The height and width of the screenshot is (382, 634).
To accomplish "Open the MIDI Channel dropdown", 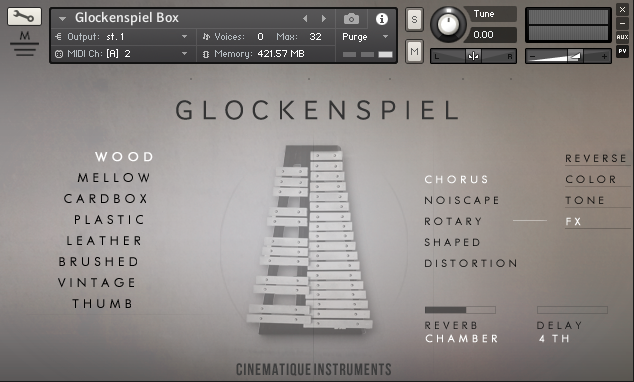I will click(120, 54).
